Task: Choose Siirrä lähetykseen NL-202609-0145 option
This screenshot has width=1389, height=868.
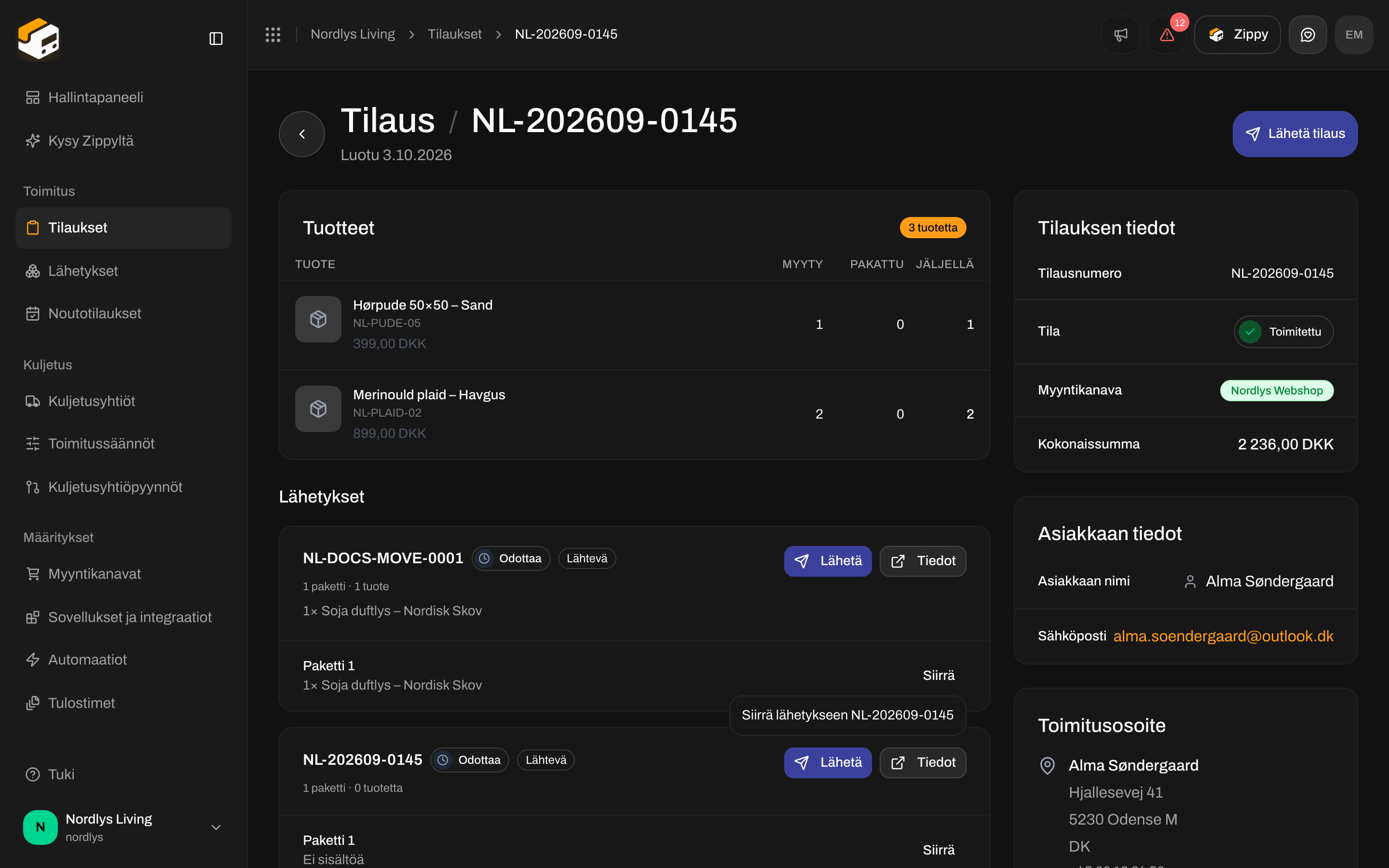Action: [847, 715]
